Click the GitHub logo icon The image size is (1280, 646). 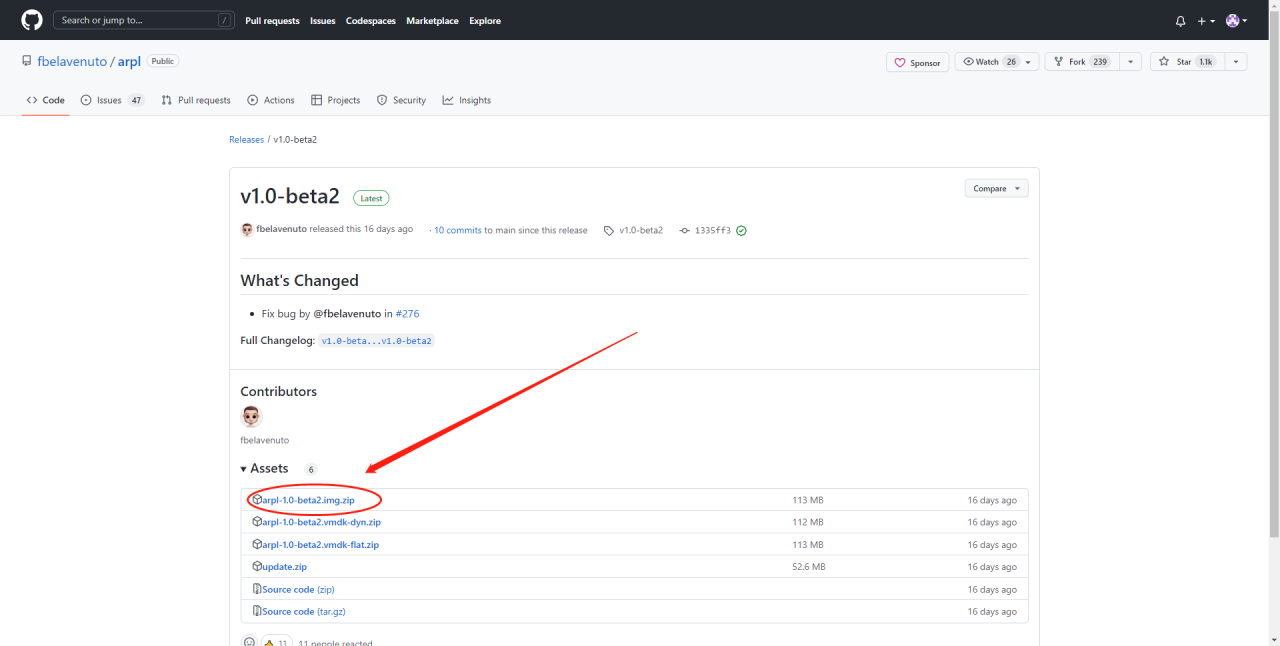pyautogui.click(x=32, y=20)
